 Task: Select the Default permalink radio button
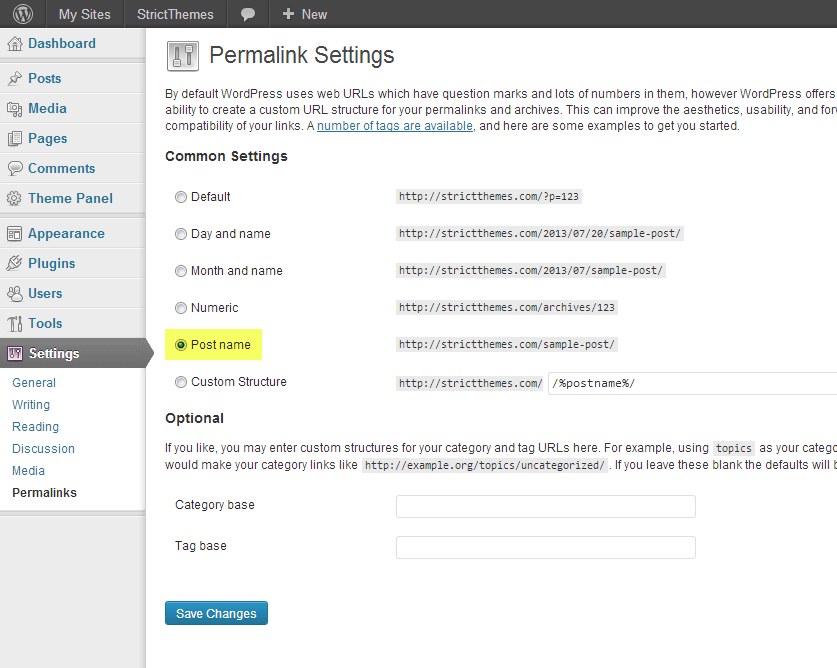181,197
